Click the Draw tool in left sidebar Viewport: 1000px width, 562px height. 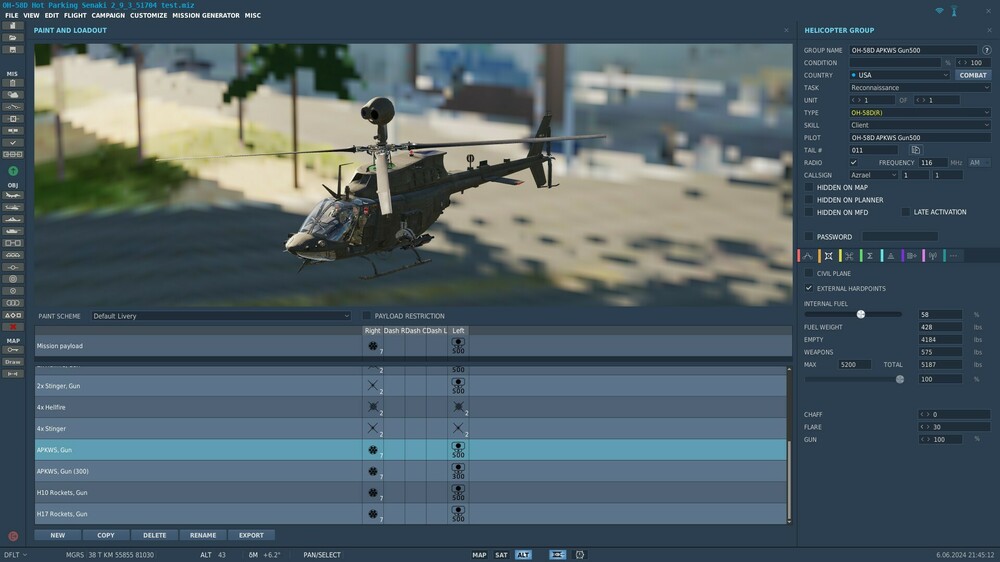point(13,362)
